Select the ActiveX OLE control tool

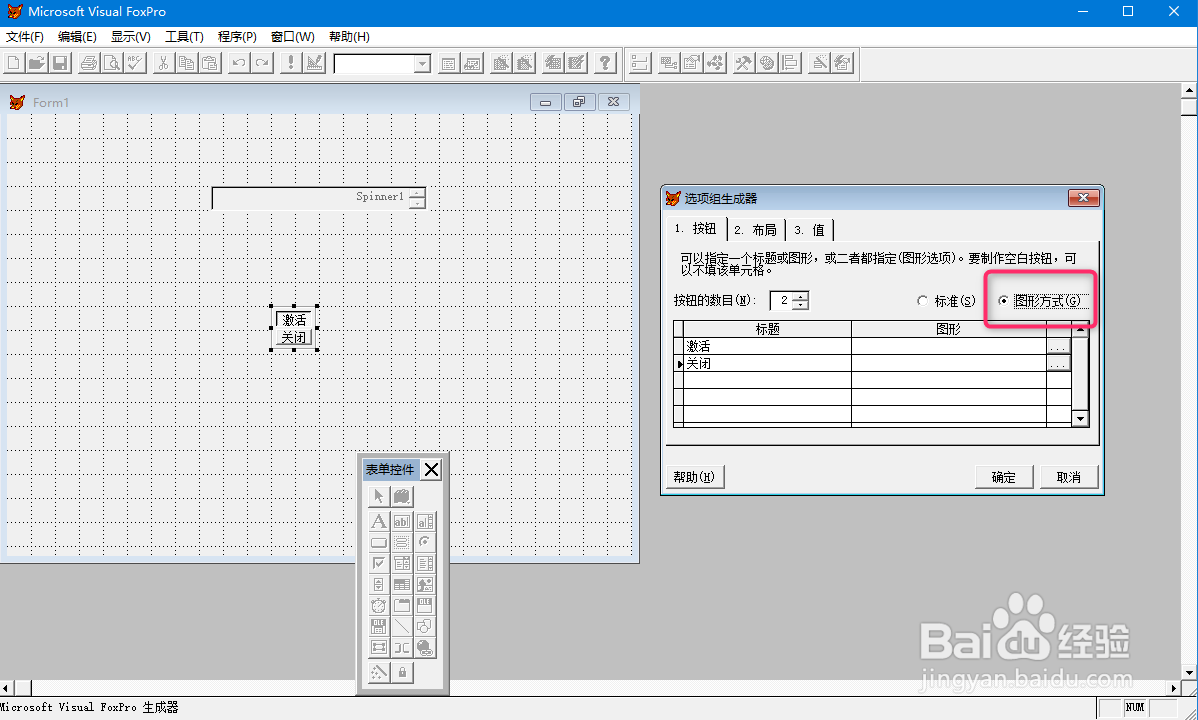(x=425, y=606)
